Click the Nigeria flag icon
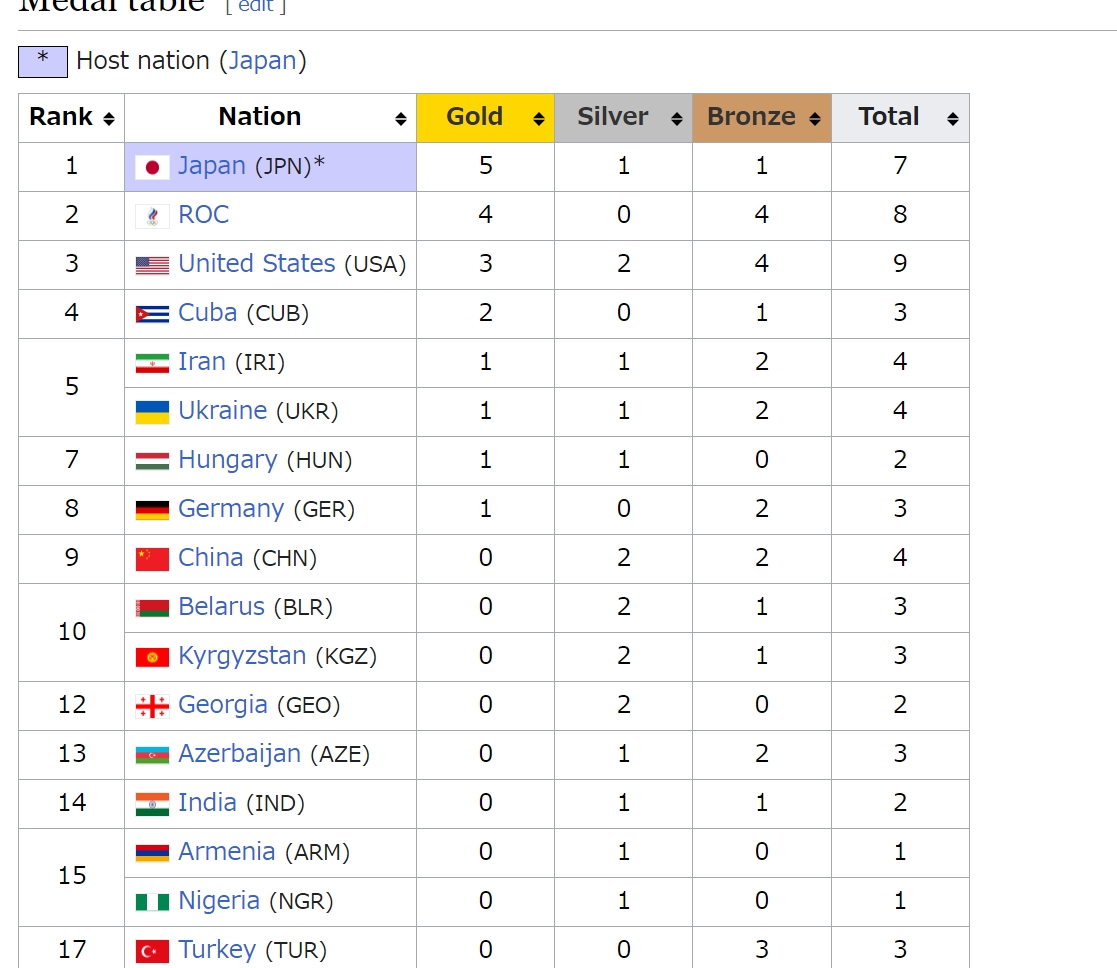This screenshot has height=968, width=1117. coord(152,902)
